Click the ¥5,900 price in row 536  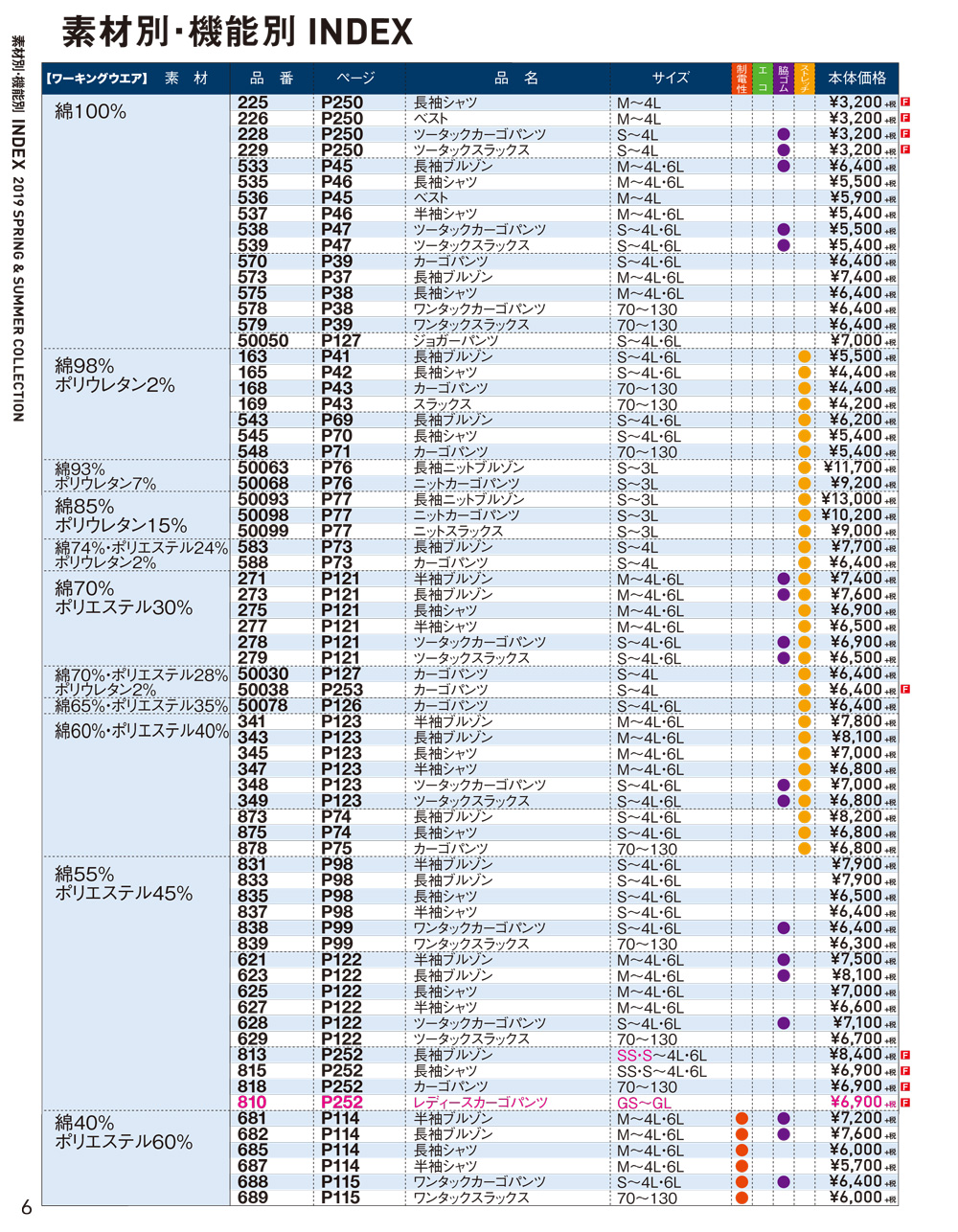click(x=855, y=197)
